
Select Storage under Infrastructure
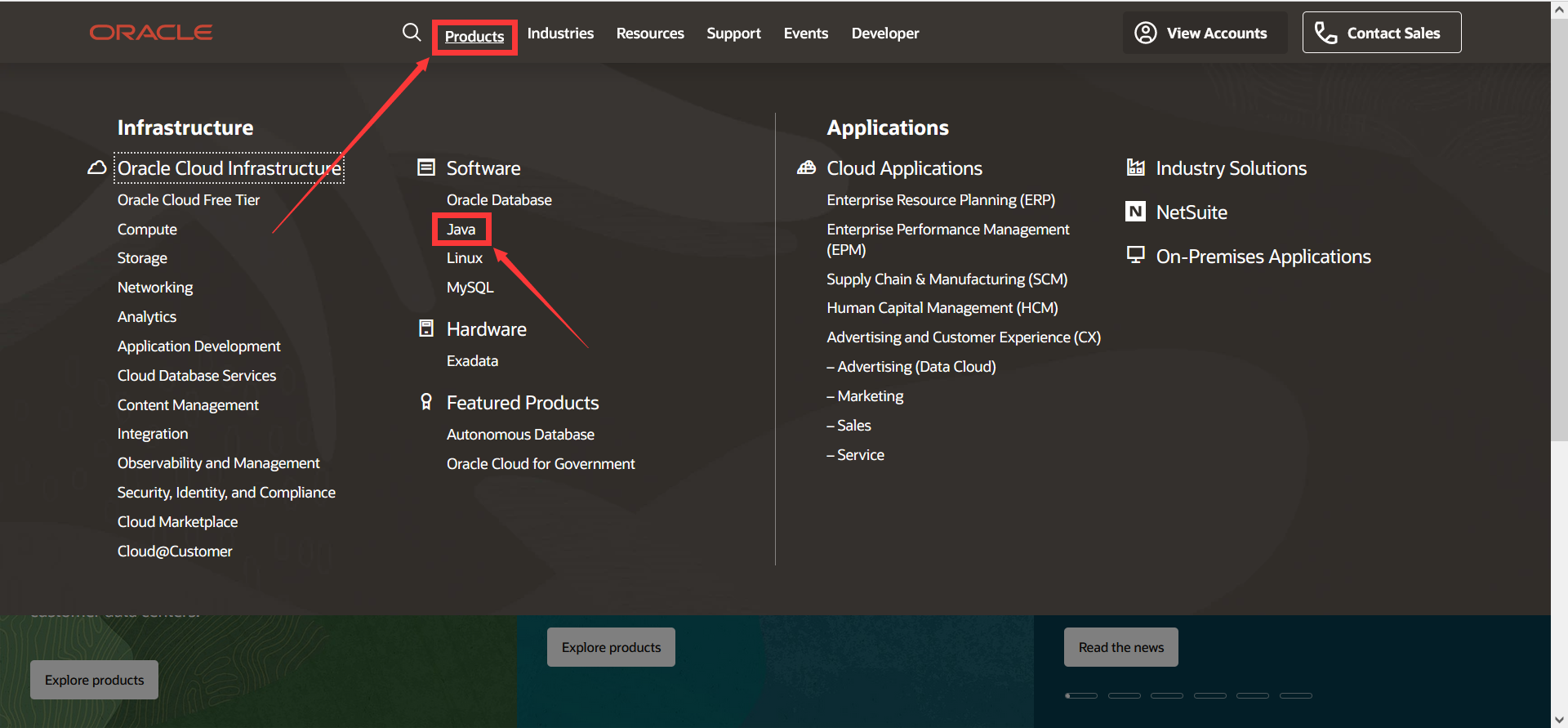pos(142,258)
